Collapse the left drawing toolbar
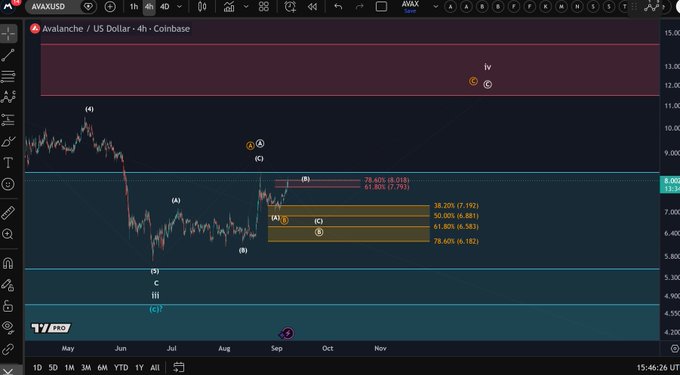This screenshot has width=680, height=375. 8,371
